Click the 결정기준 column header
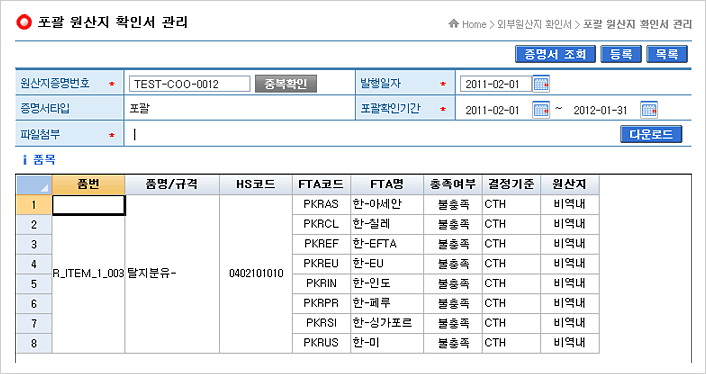706x374 pixels. pyautogui.click(x=511, y=185)
